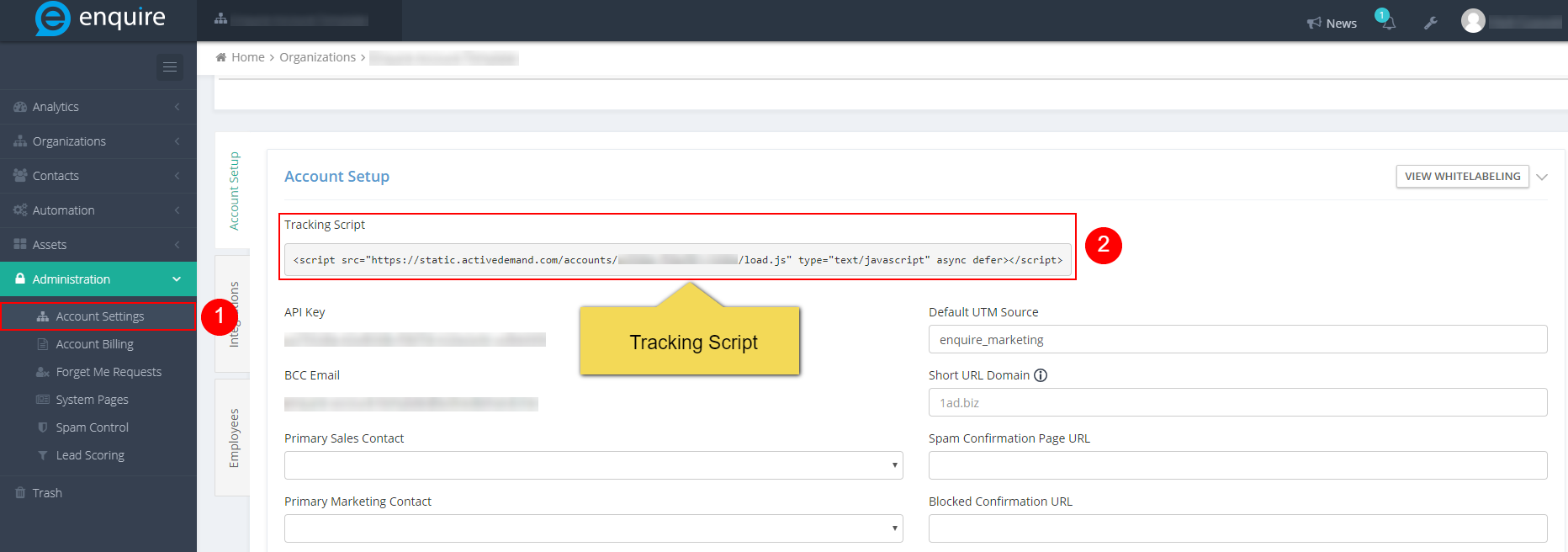Click the Spam Control shield icon
The image size is (1568, 552).
[x=43, y=427]
